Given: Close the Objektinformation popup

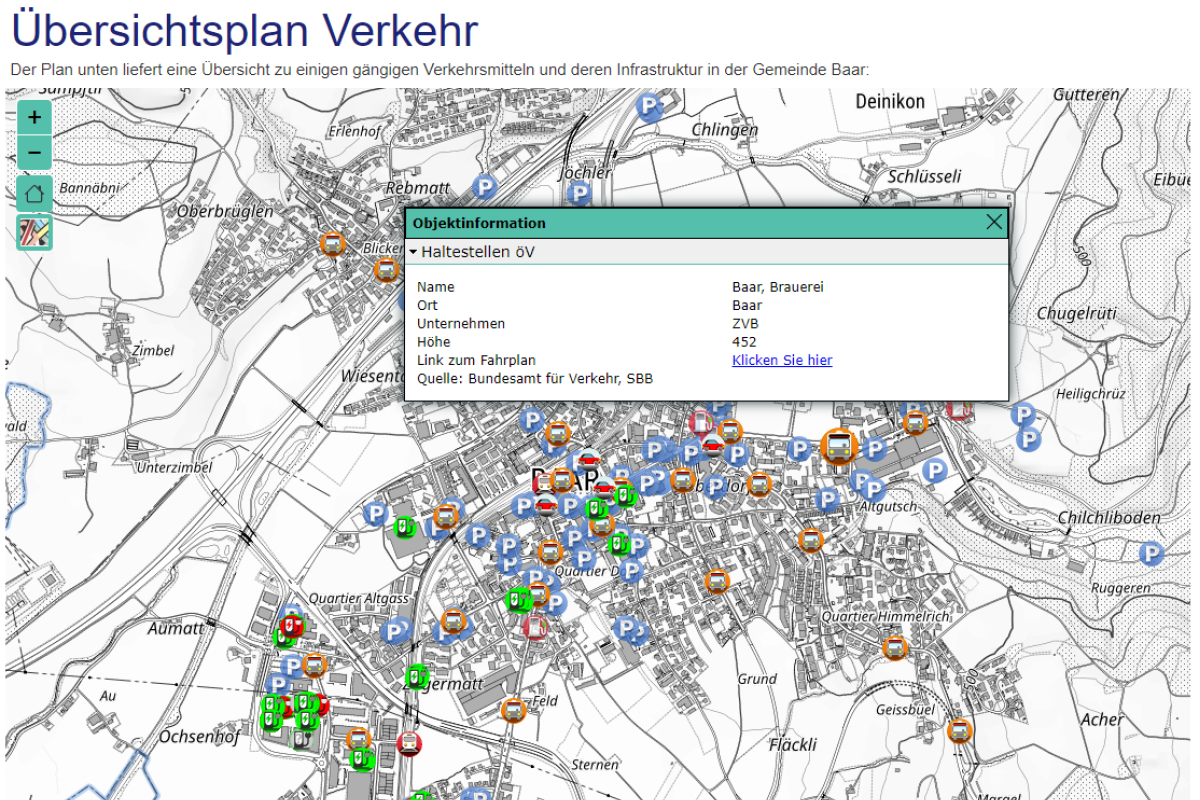Looking at the screenshot, I should [x=993, y=223].
